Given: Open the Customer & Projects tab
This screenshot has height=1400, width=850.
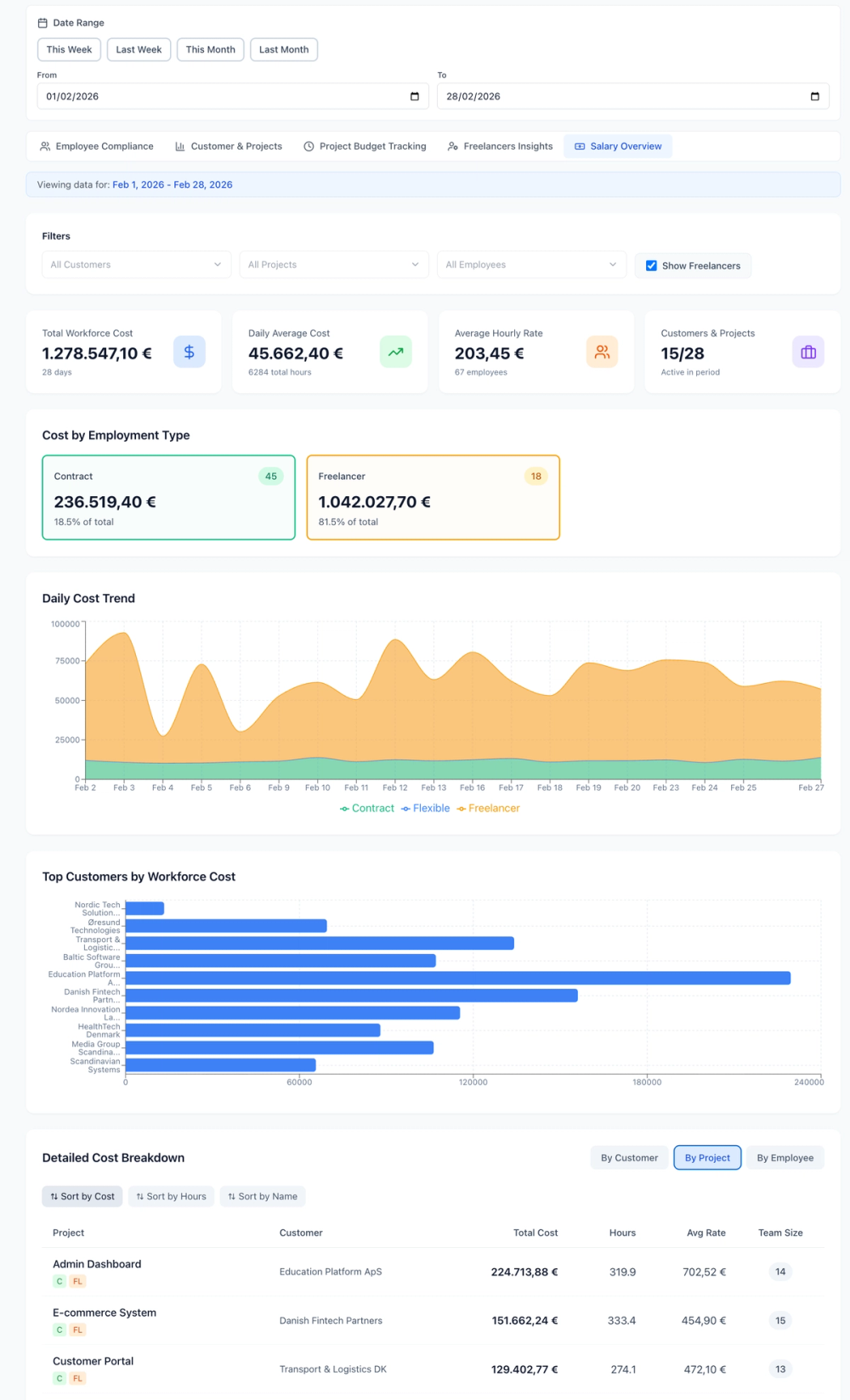Looking at the screenshot, I should click(229, 146).
